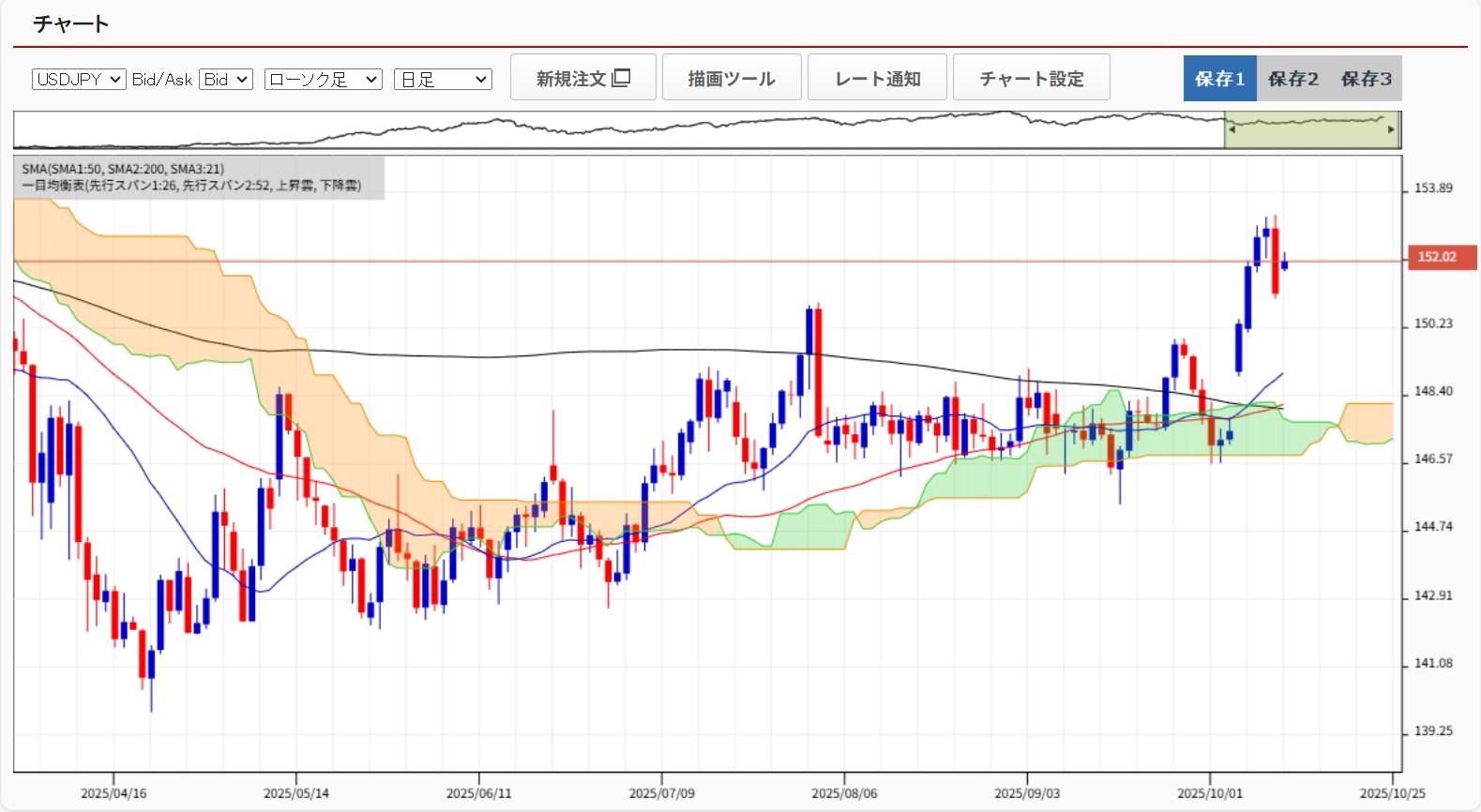Screen dimensions: 1481x812
Task: Open the ローソク足 chart type dropdown
Action: [x=323, y=80]
